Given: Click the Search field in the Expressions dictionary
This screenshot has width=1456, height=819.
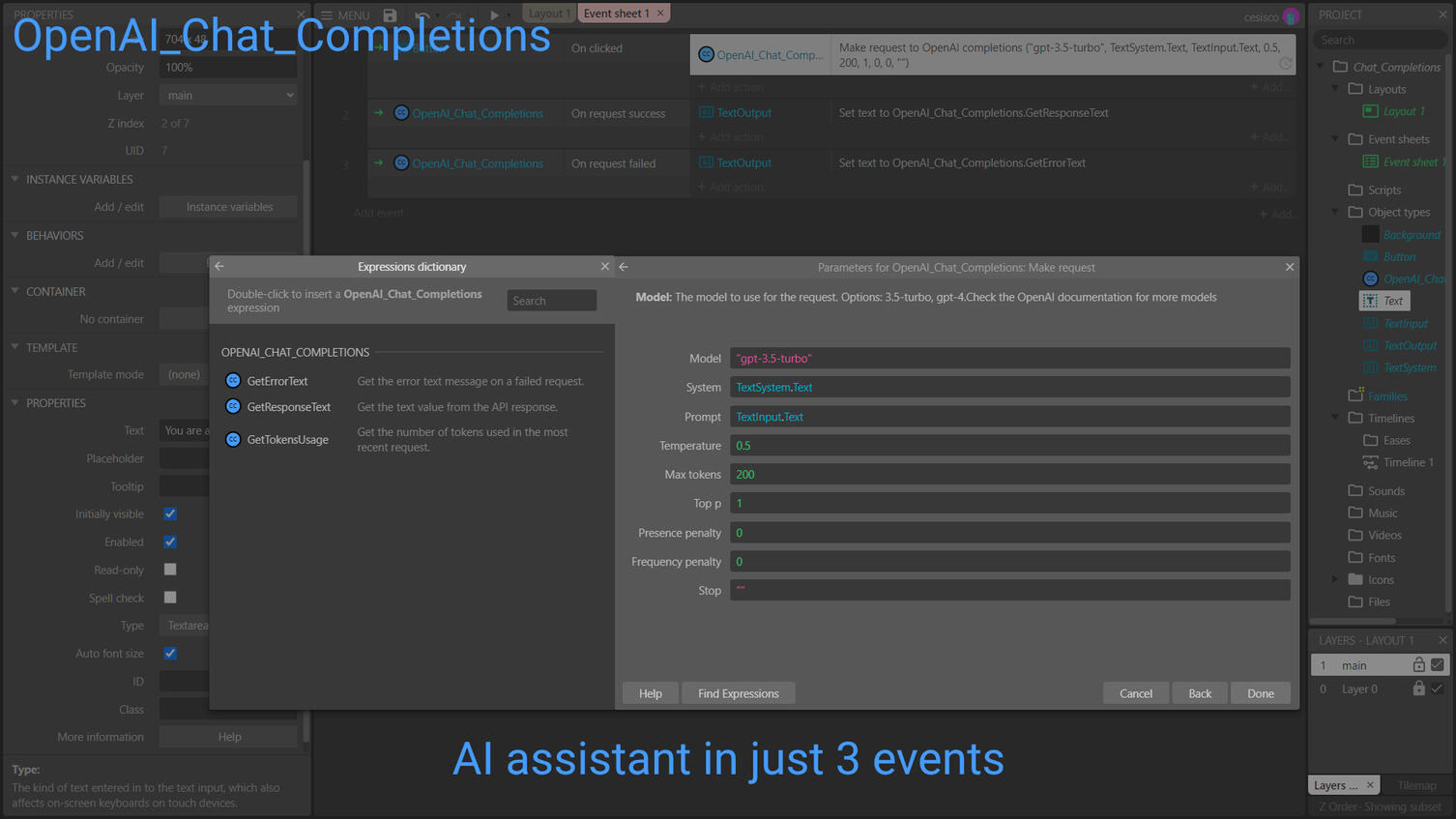Looking at the screenshot, I should (551, 300).
